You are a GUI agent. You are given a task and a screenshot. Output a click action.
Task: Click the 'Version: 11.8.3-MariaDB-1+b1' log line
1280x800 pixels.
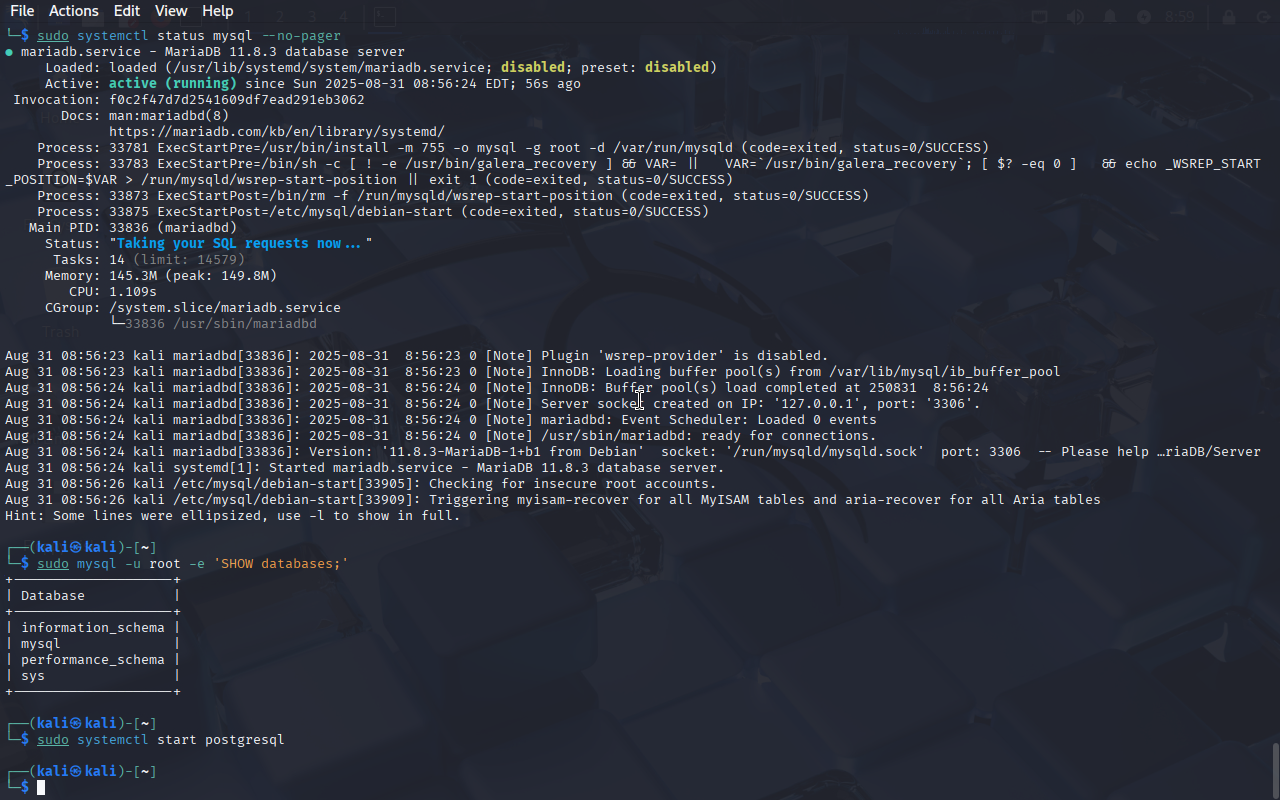[x=633, y=452]
